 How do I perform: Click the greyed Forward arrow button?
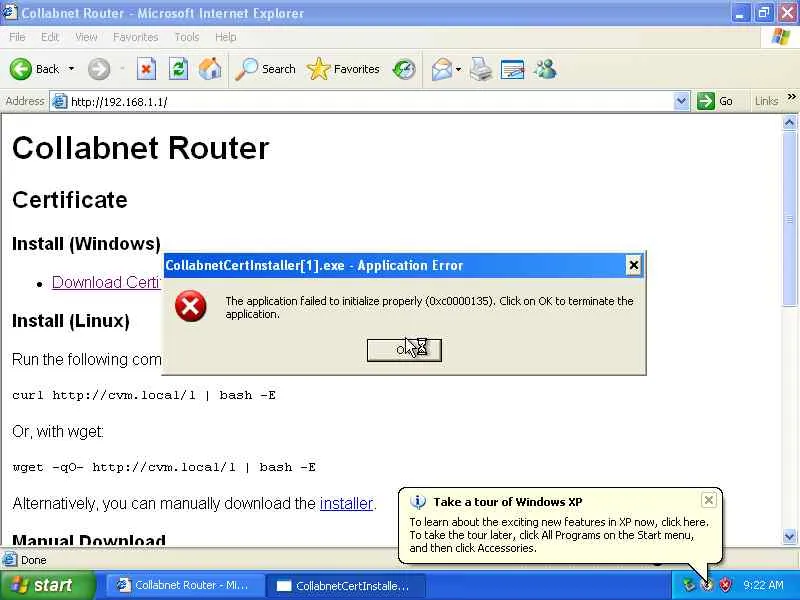click(98, 69)
